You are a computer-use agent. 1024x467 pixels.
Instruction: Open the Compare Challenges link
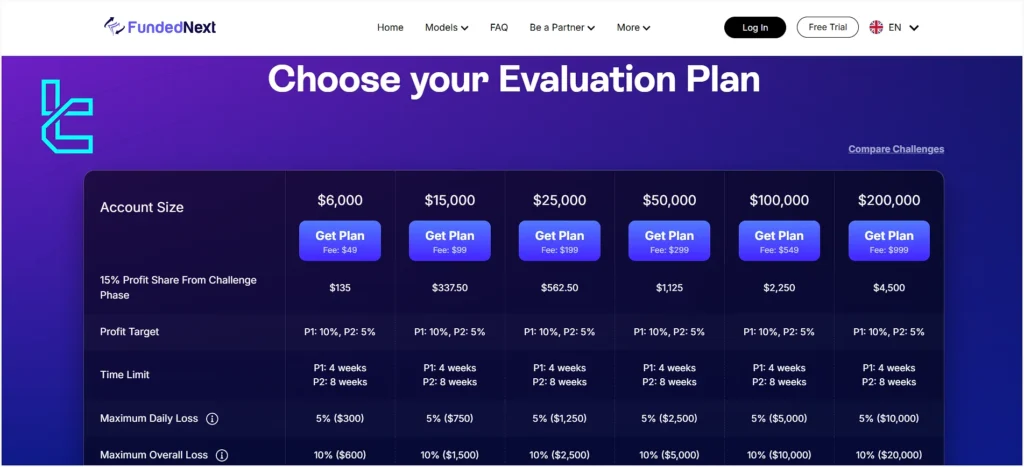click(x=896, y=149)
